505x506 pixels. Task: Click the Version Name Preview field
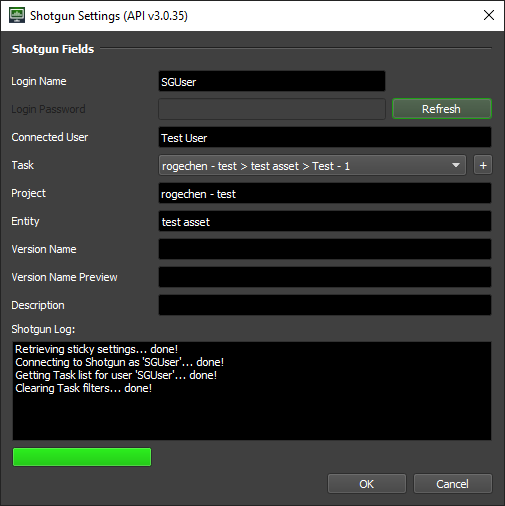tap(325, 277)
